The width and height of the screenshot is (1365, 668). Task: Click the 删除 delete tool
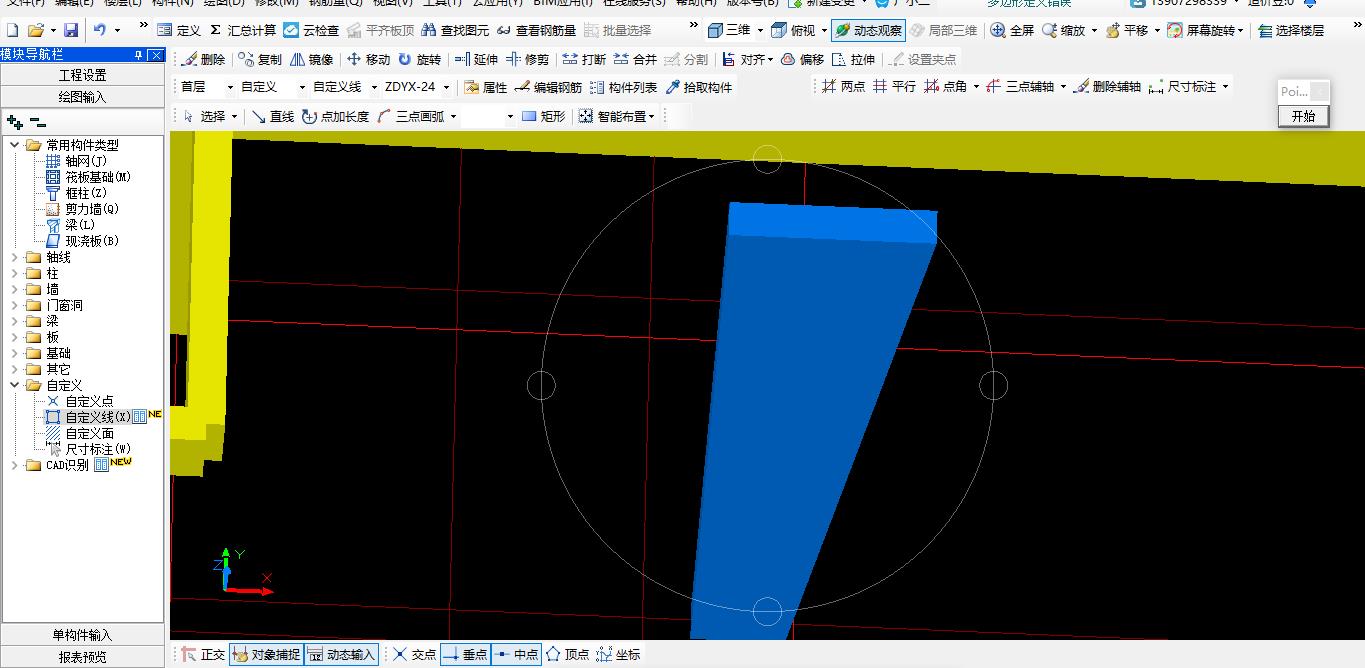pos(203,59)
